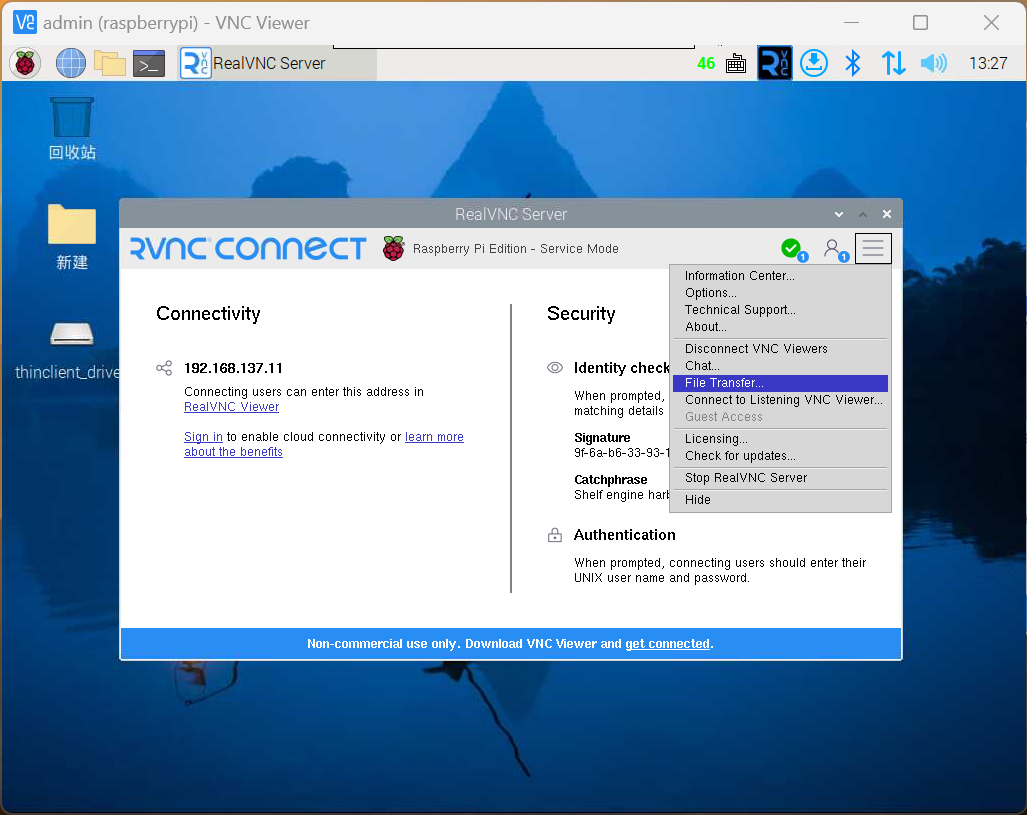Select the 新建 folder desktop icon
The image size is (1027, 815).
click(71, 237)
